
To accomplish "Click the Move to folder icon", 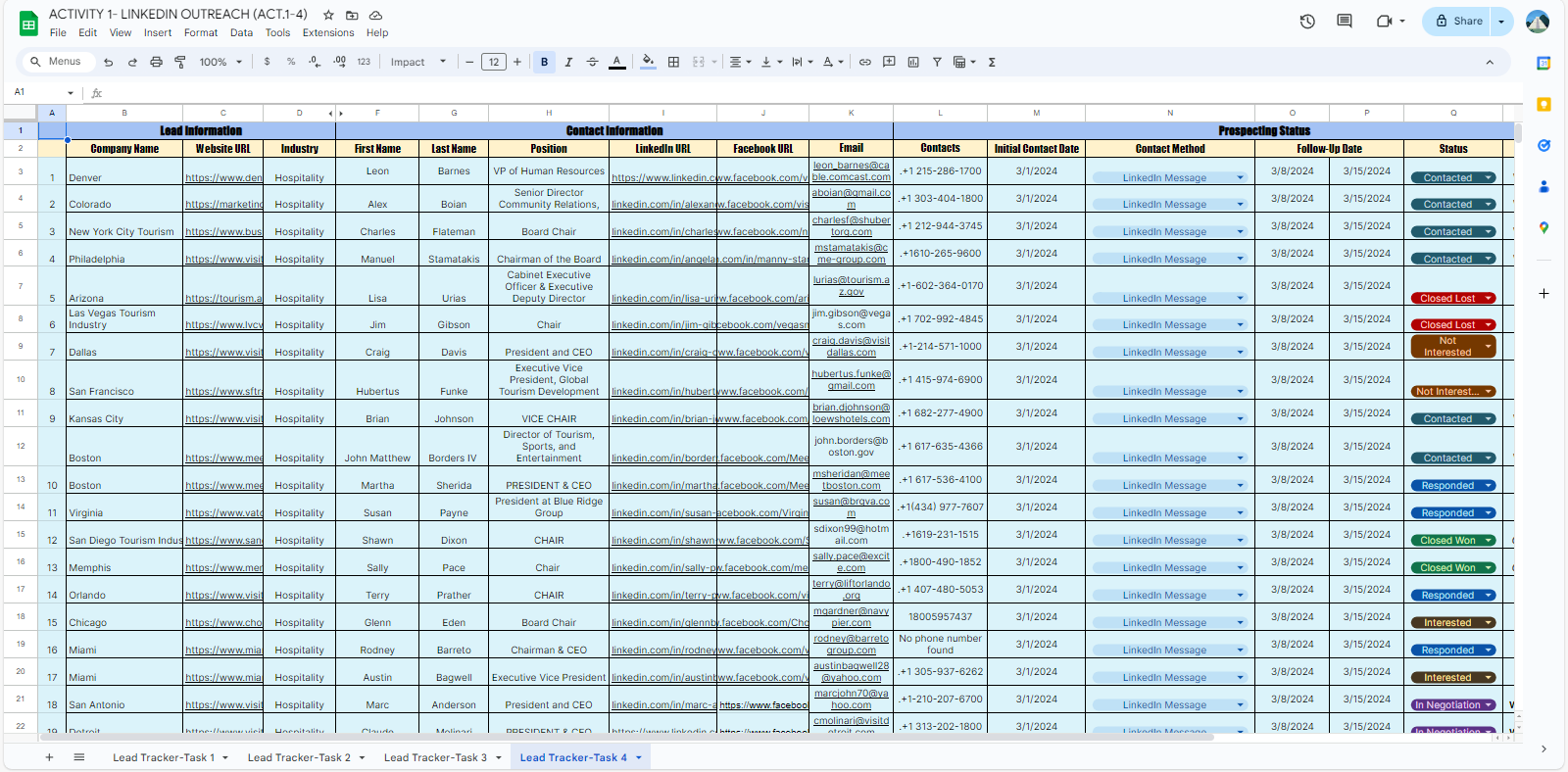I will click(x=352, y=15).
